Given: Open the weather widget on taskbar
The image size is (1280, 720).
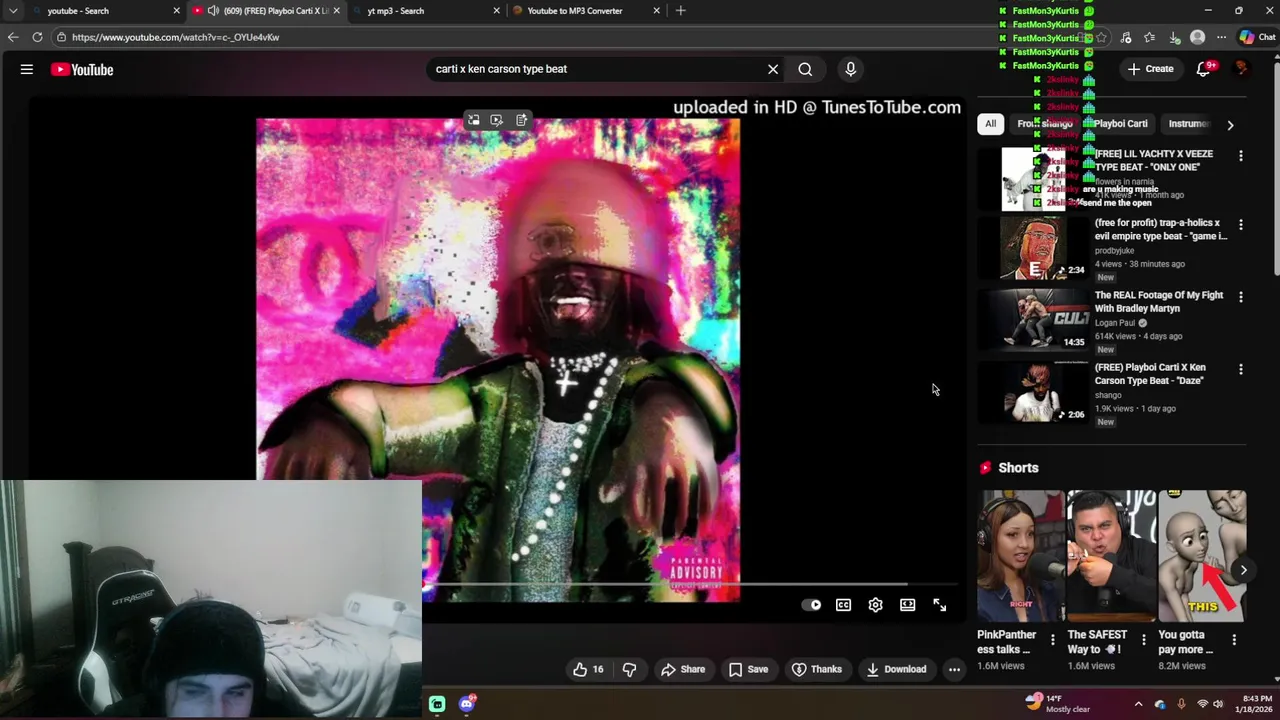Looking at the screenshot, I should point(1058,704).
